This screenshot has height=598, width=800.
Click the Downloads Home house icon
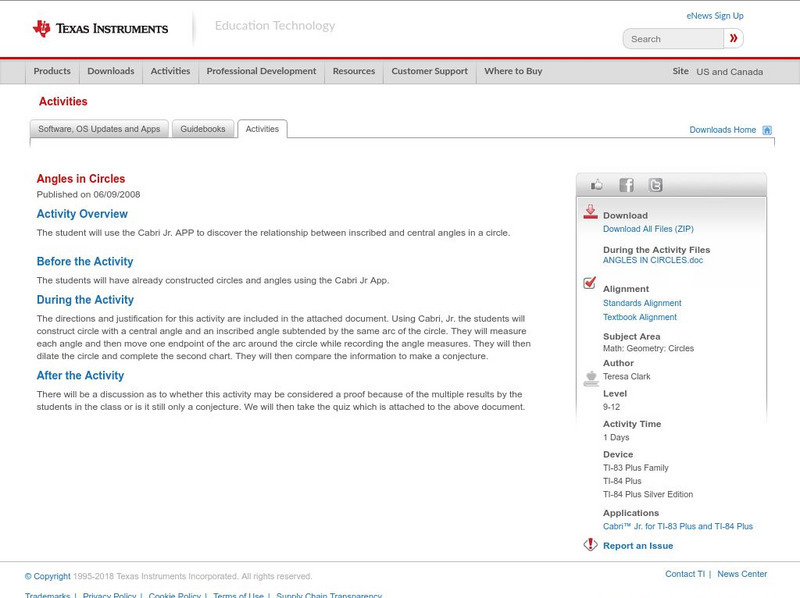tap(767, 130)
